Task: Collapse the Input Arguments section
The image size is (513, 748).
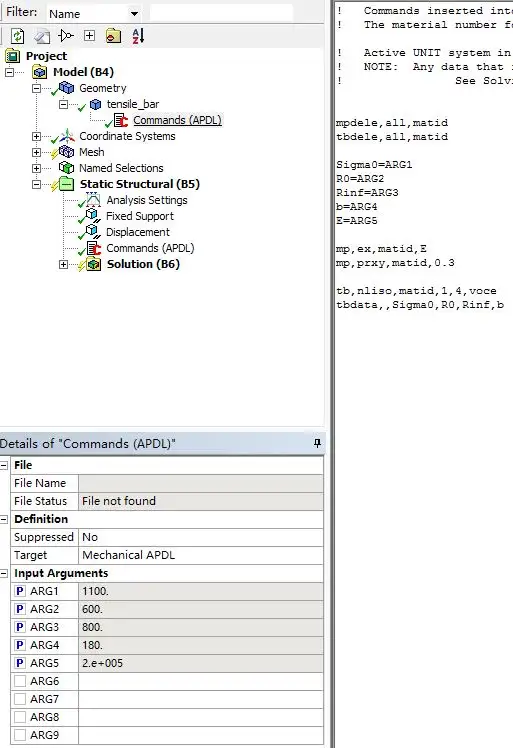Action: [4, 573]
